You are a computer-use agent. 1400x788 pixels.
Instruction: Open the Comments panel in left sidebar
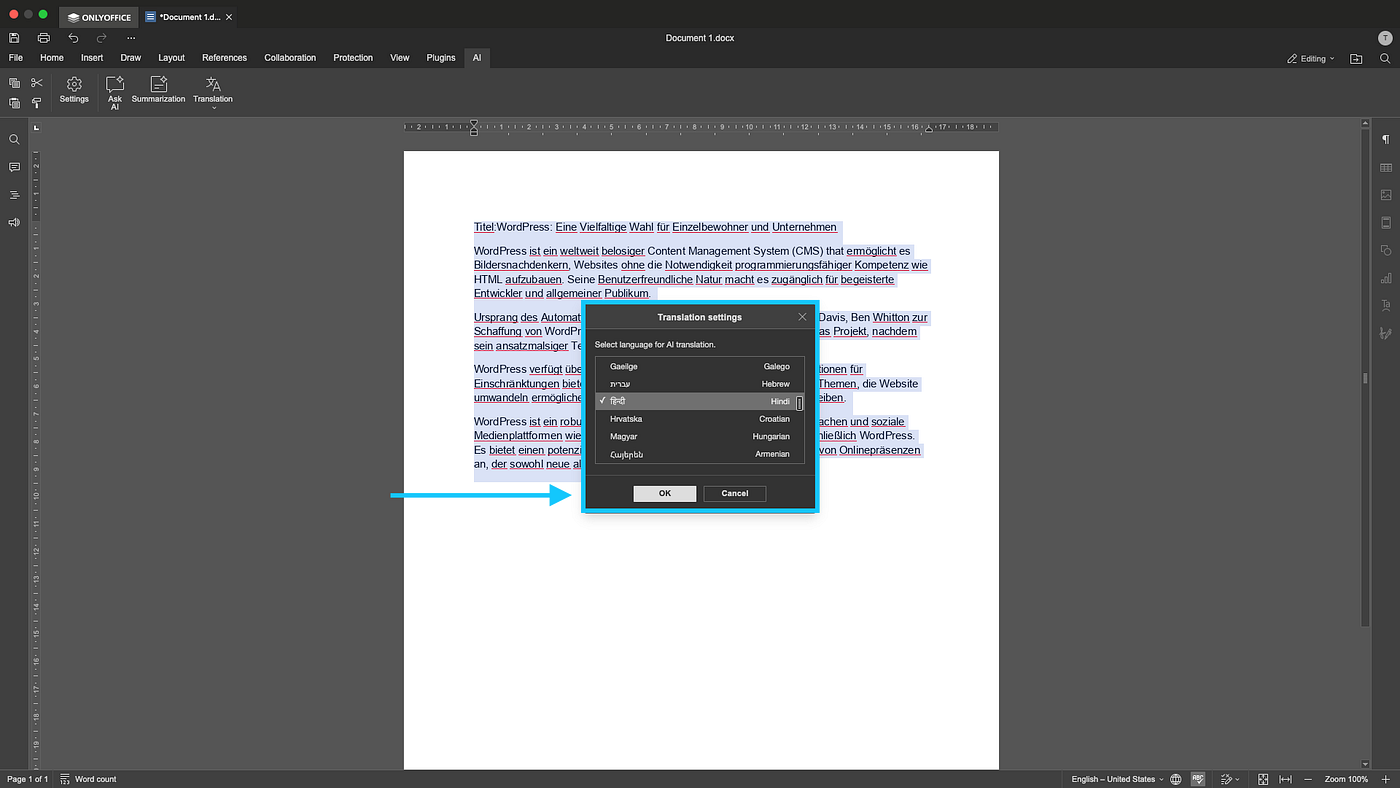point(14,167)
